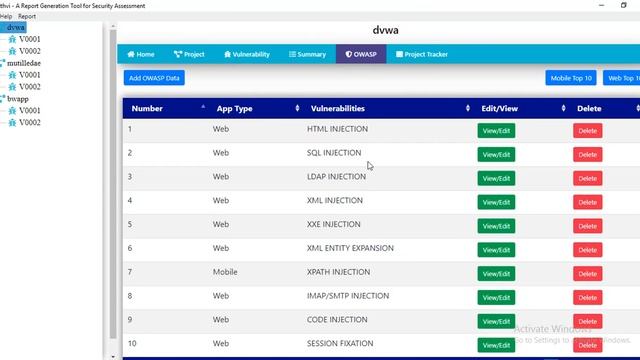Select mutilledae project in the tree

24,63
